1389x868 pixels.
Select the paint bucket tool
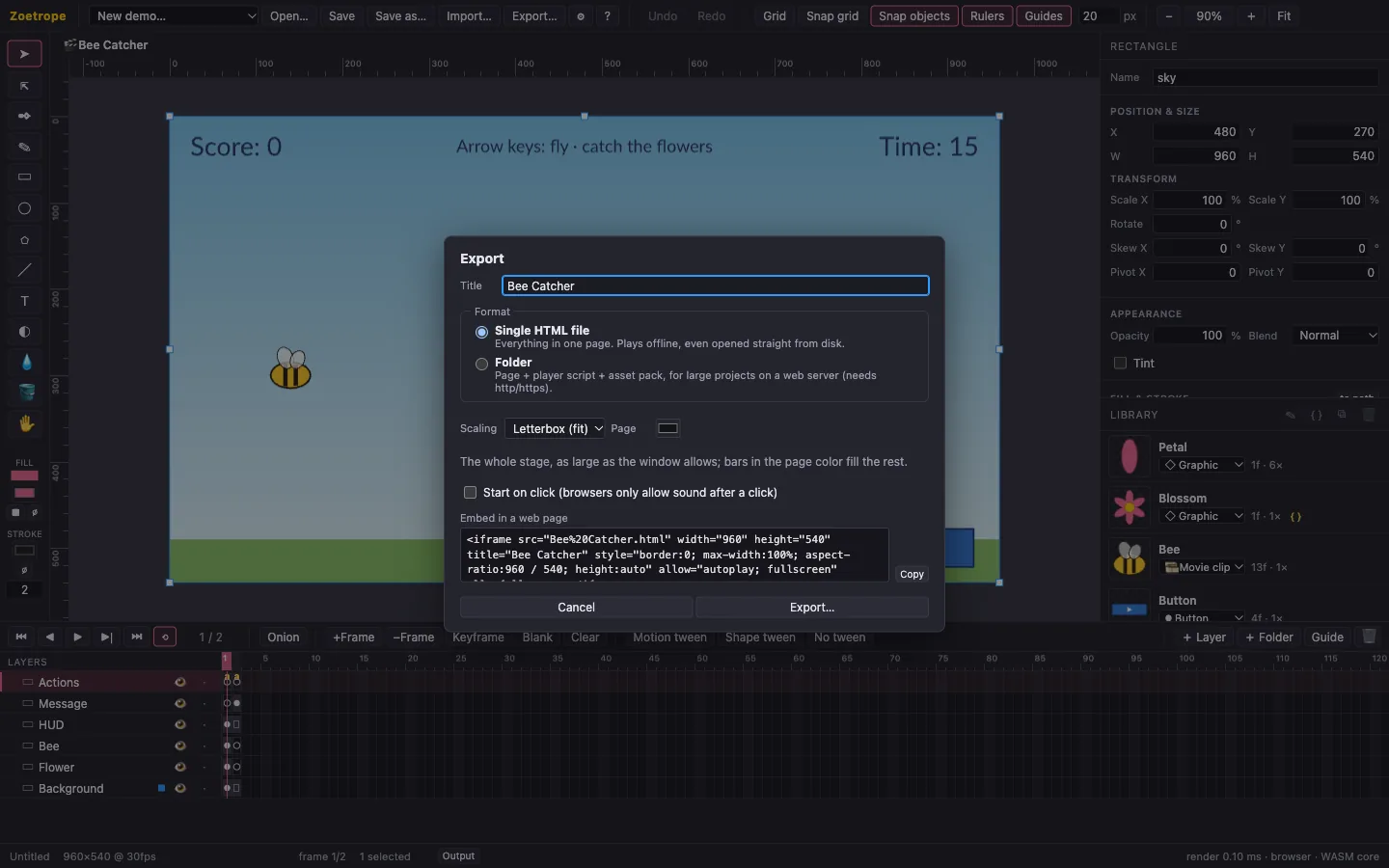click(24, 393)
